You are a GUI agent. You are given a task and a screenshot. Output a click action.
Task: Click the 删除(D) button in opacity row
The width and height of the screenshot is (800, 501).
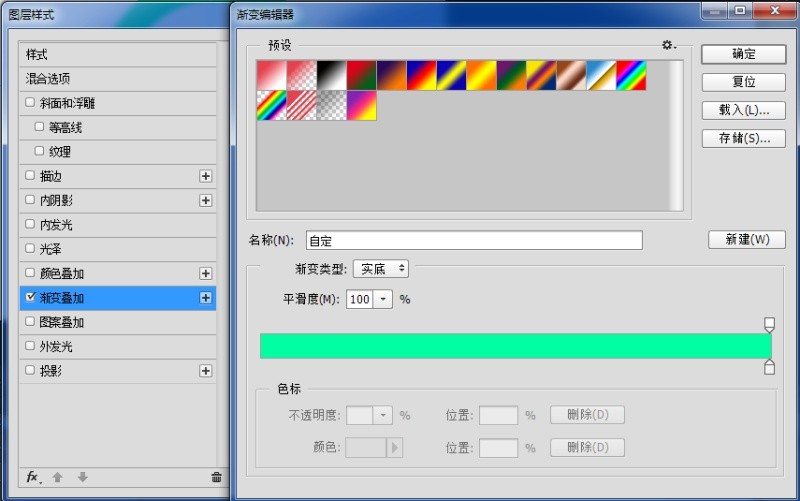[x=587, y=415]
